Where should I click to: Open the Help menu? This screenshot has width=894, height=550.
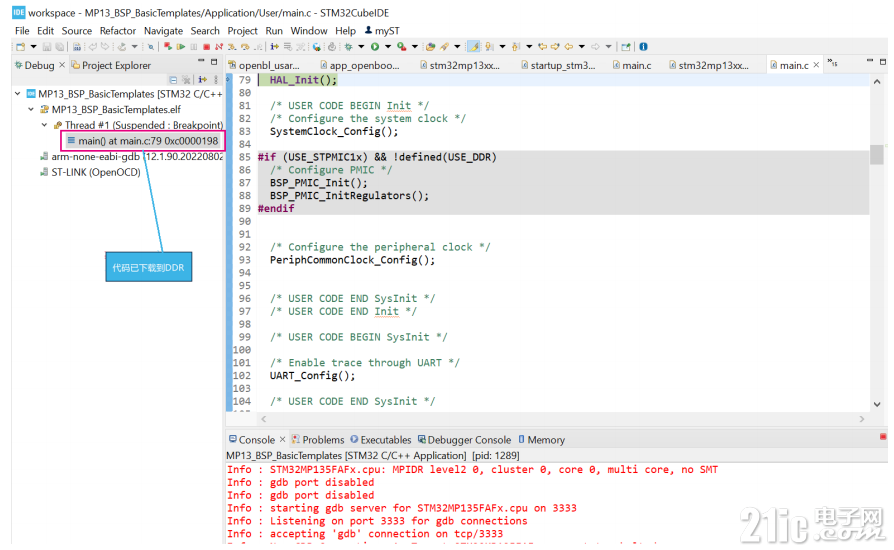click(345, 31)
